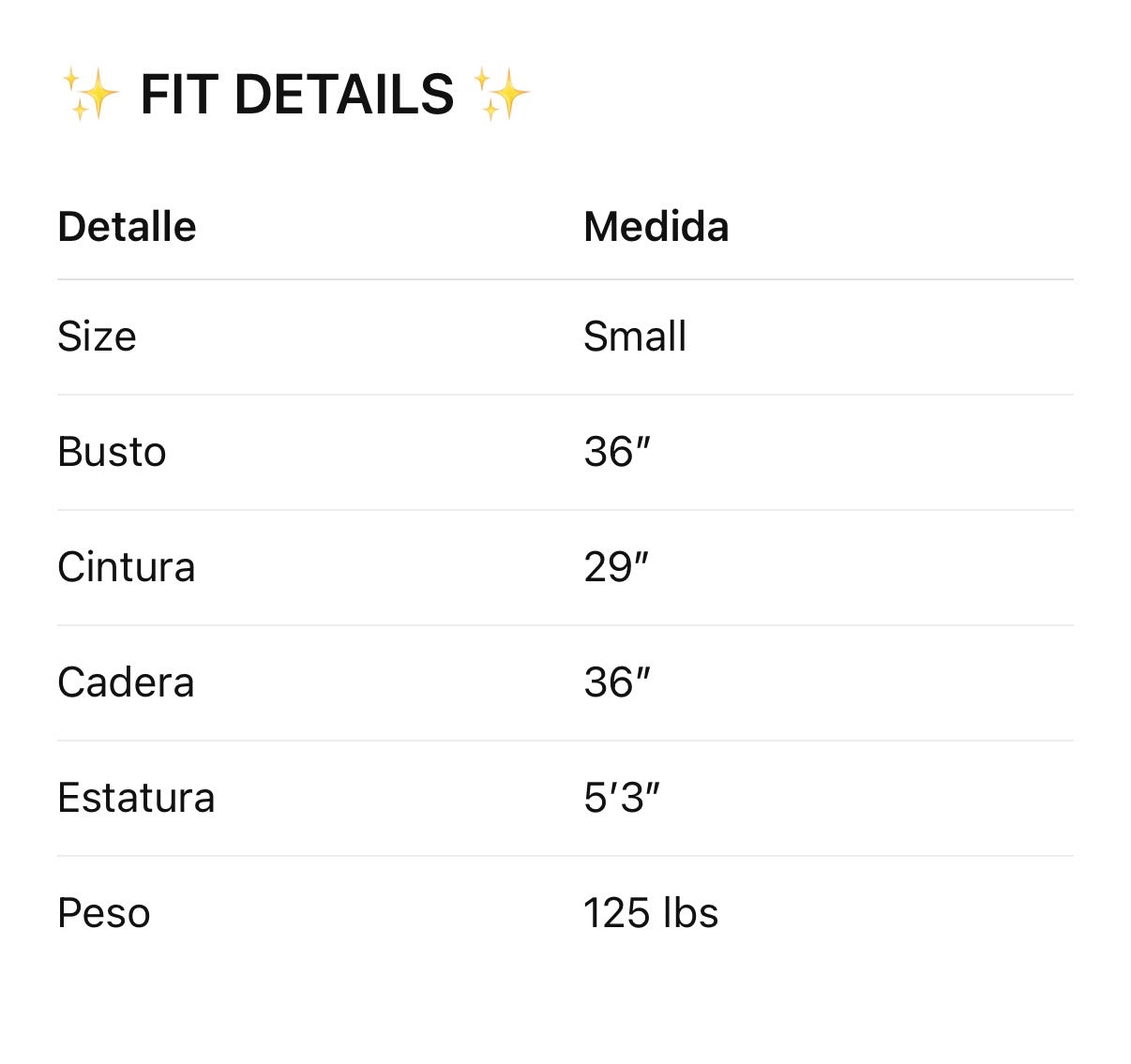
Task: Select the Cintura row label
Action: [x=126, y=567]
